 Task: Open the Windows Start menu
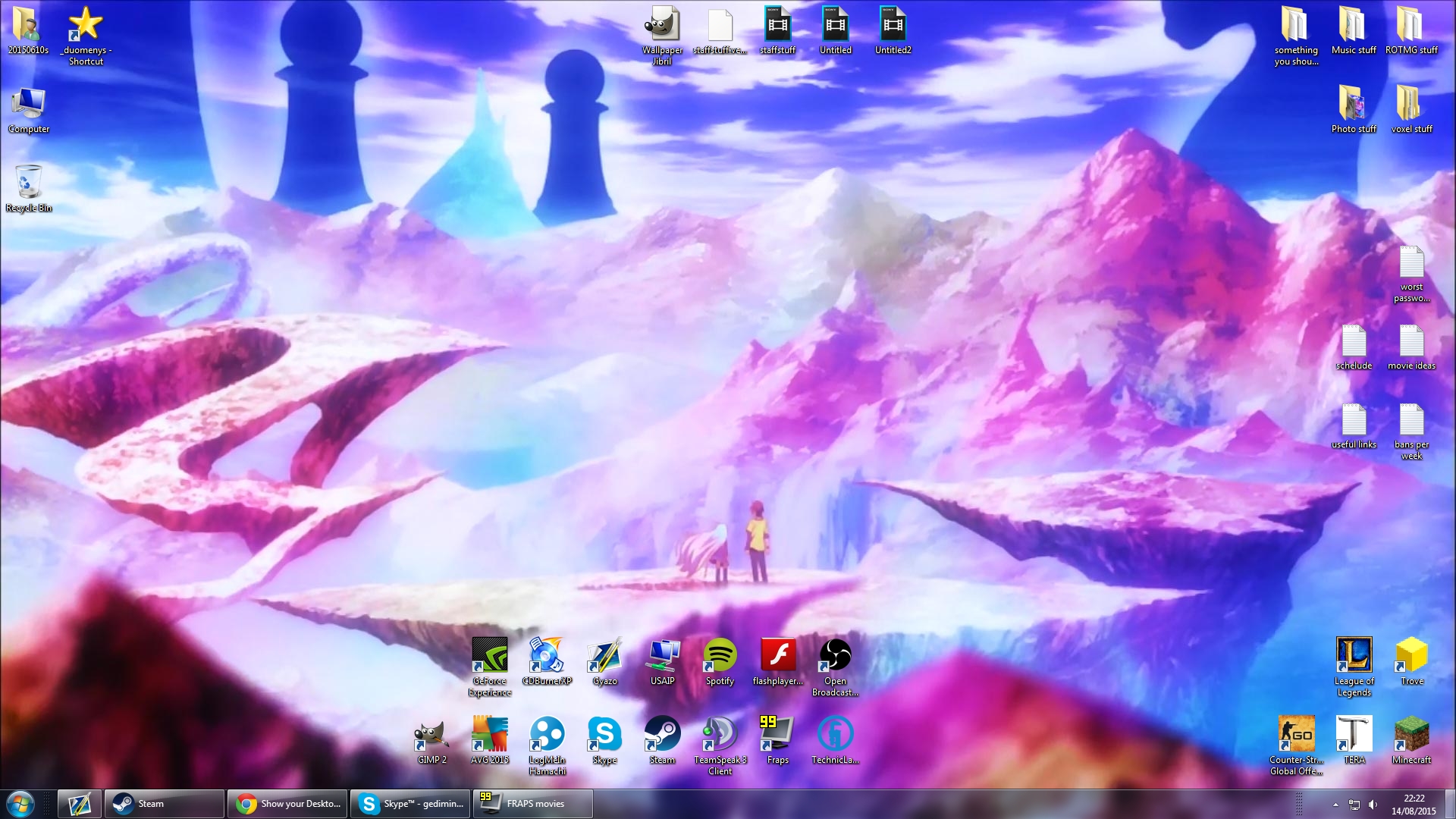click(x=20, y=804)
